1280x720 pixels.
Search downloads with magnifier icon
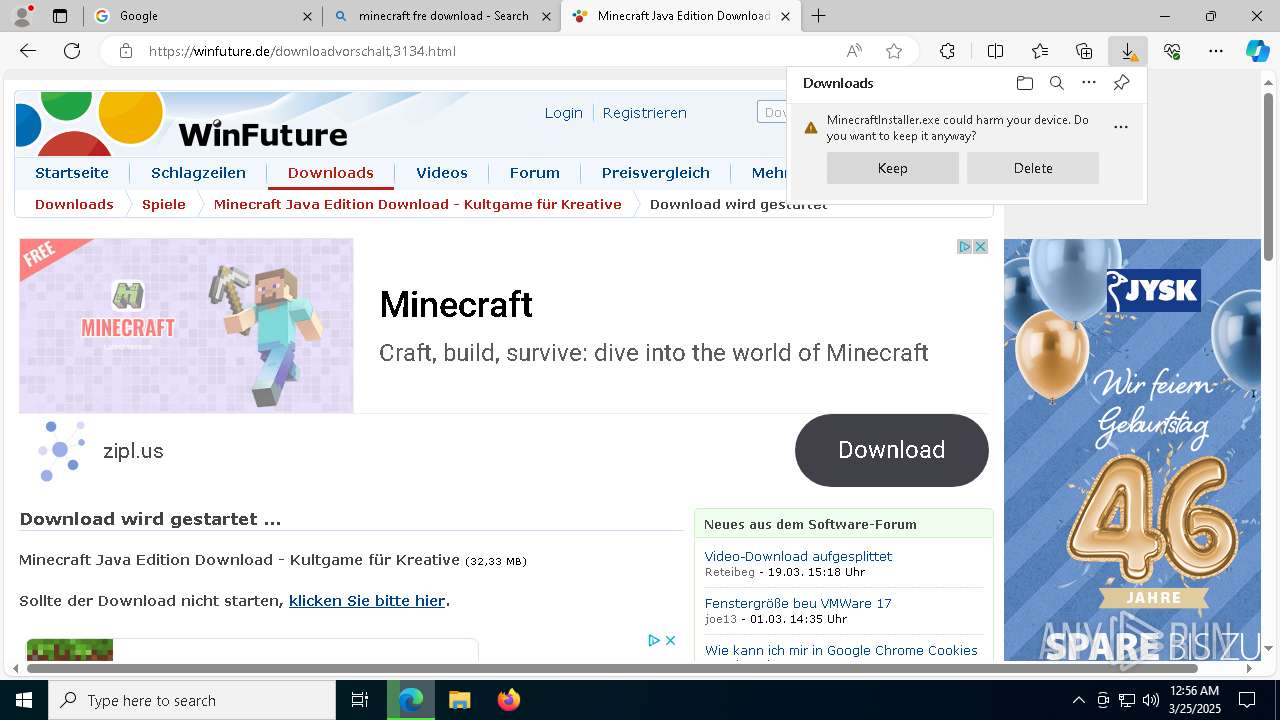(1056, 83)
